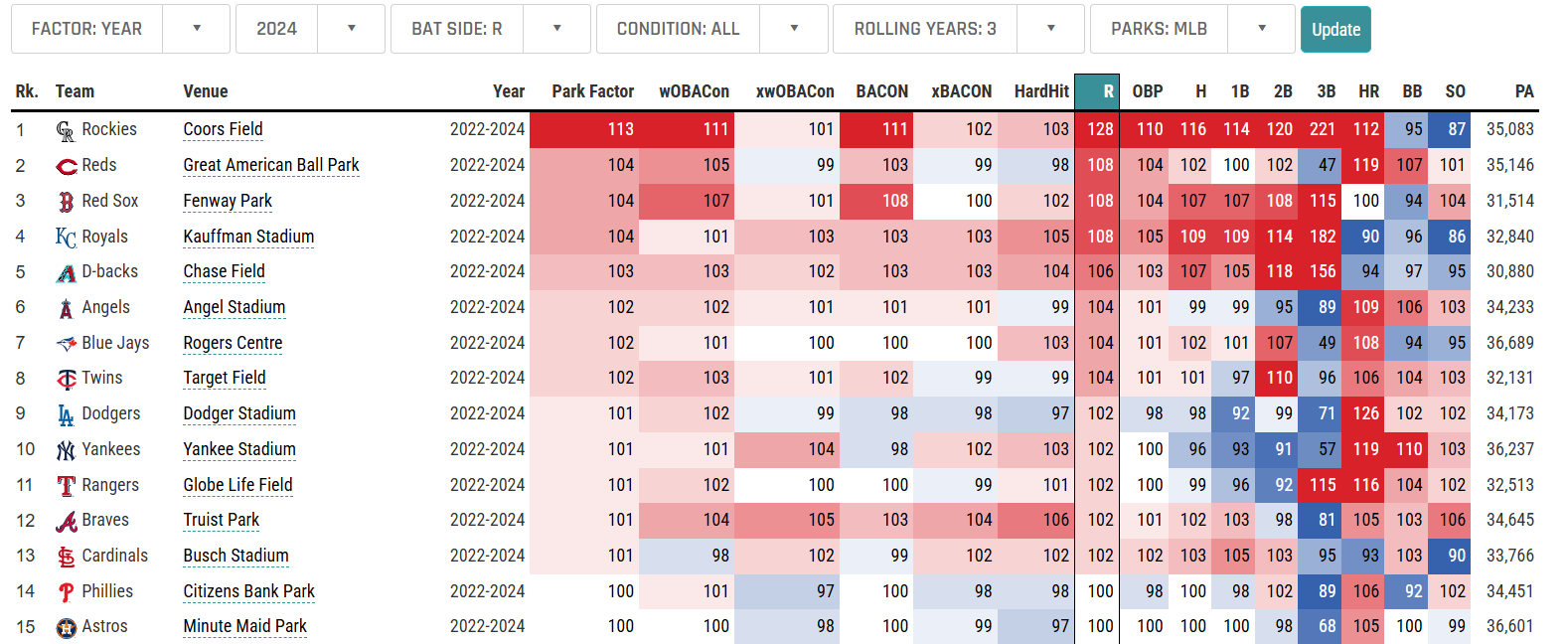Open the Coors Field venue link
1568x644 pixels.
click(223, 129)
